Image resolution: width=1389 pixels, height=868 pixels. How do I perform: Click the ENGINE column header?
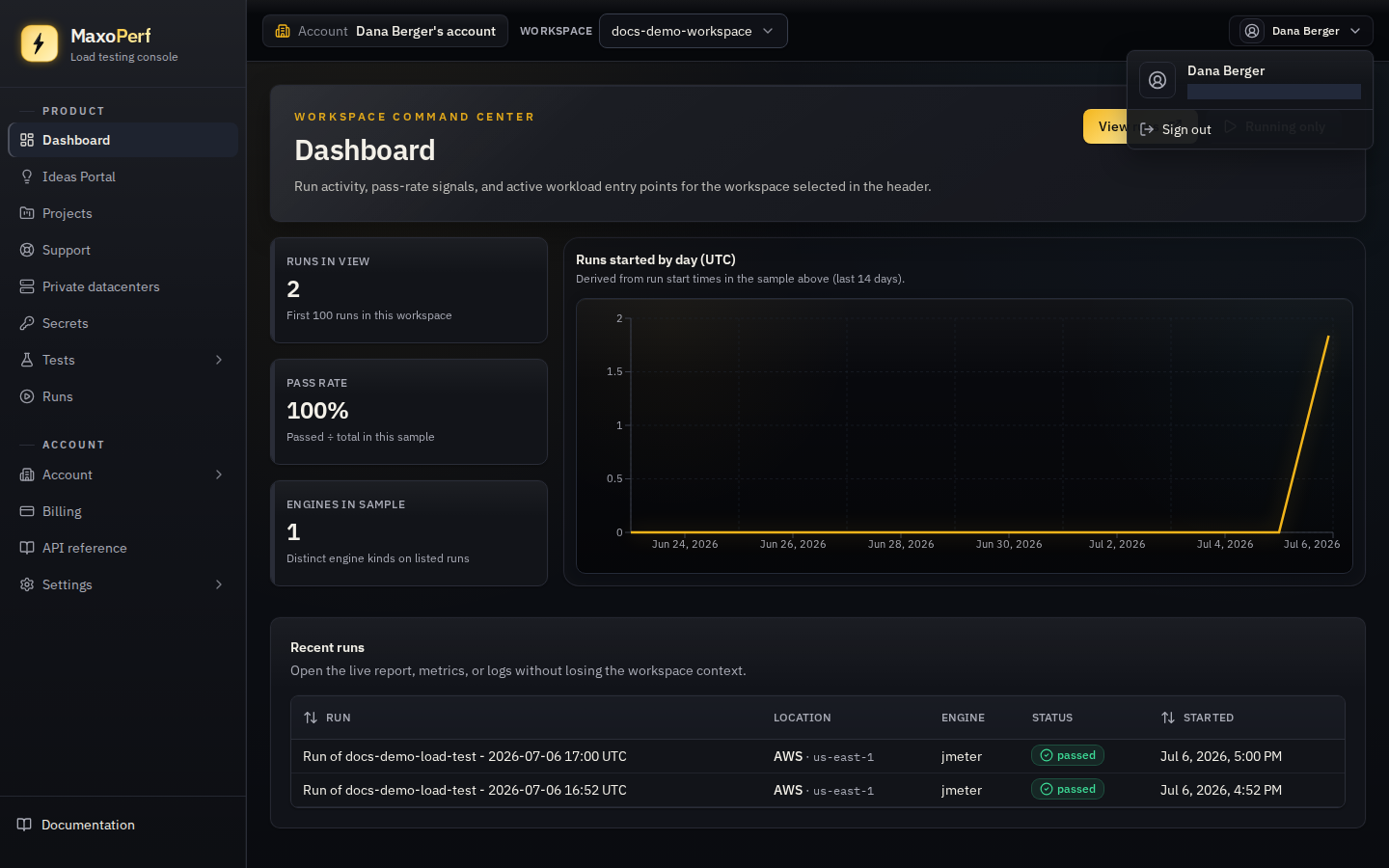pos(963,718)
